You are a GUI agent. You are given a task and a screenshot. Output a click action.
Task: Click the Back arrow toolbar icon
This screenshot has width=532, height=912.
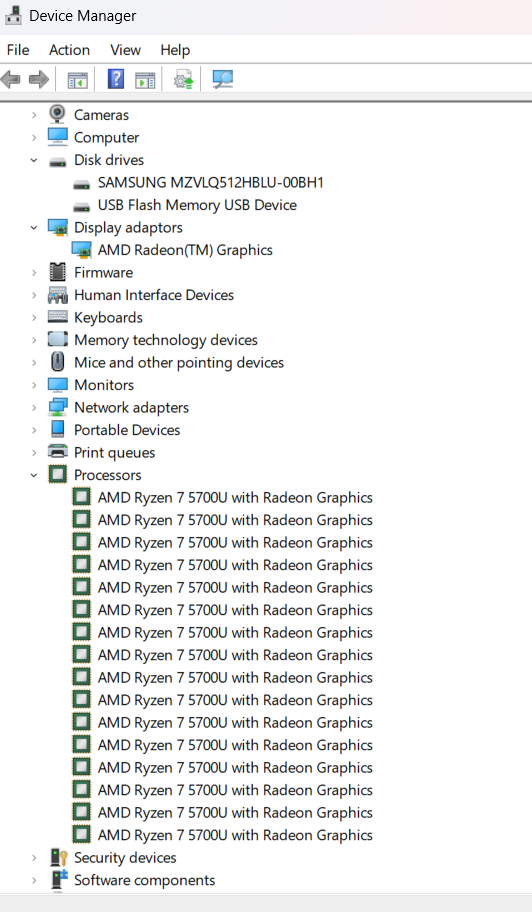tap(11, 79)
